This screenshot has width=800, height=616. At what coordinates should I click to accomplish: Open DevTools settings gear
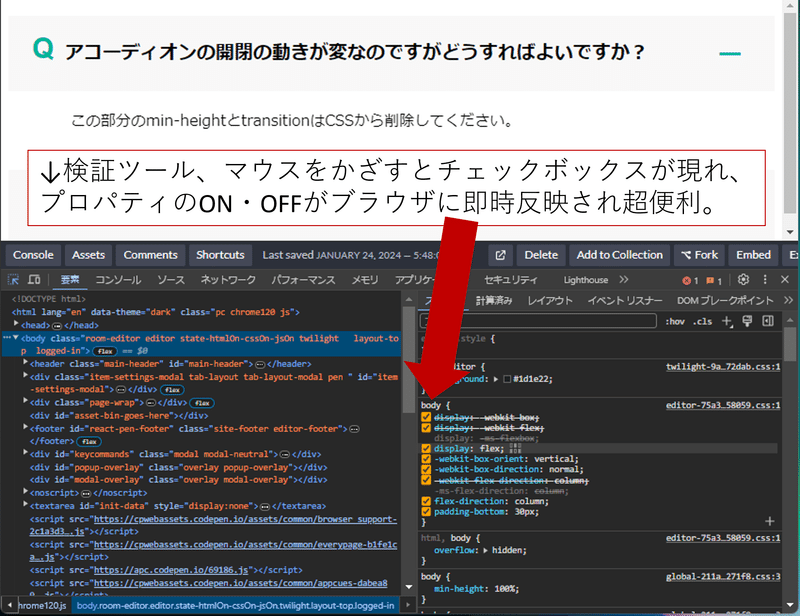[743, 279]
